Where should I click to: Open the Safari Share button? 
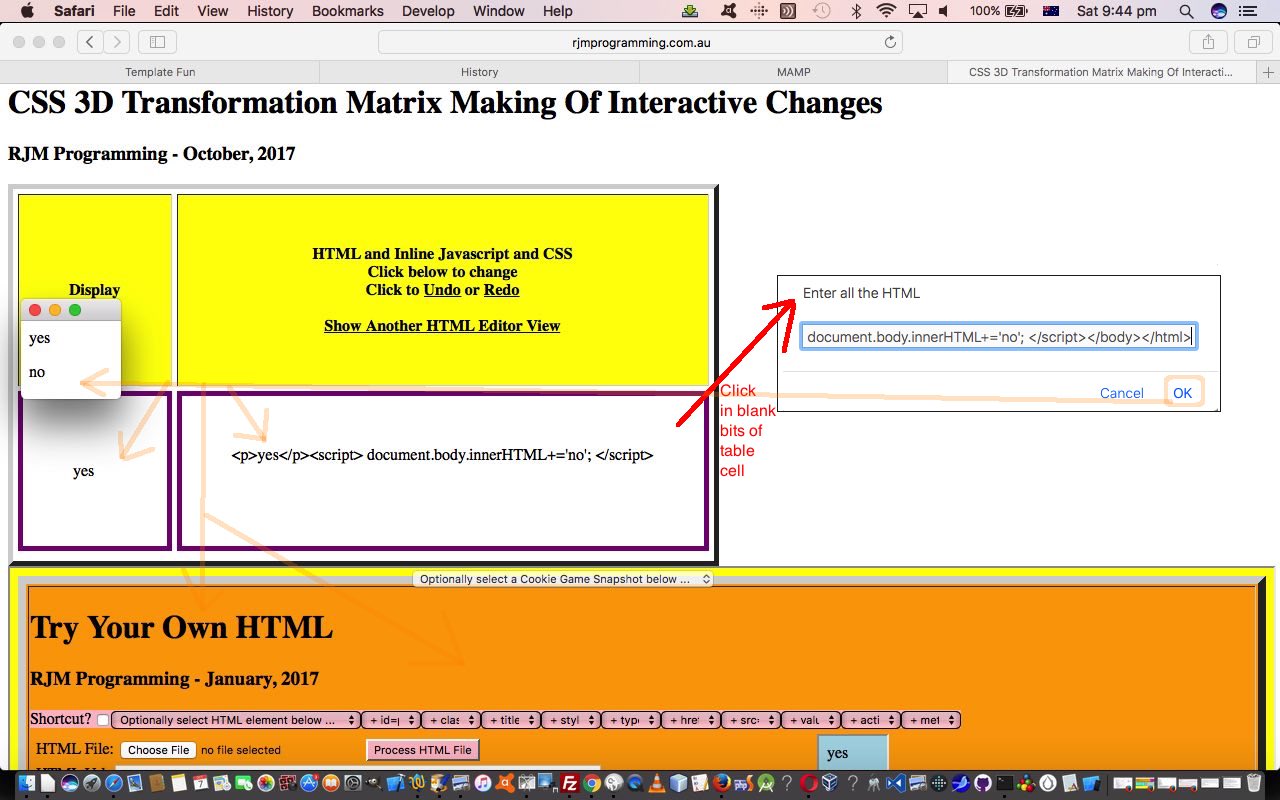(1208, 42)
